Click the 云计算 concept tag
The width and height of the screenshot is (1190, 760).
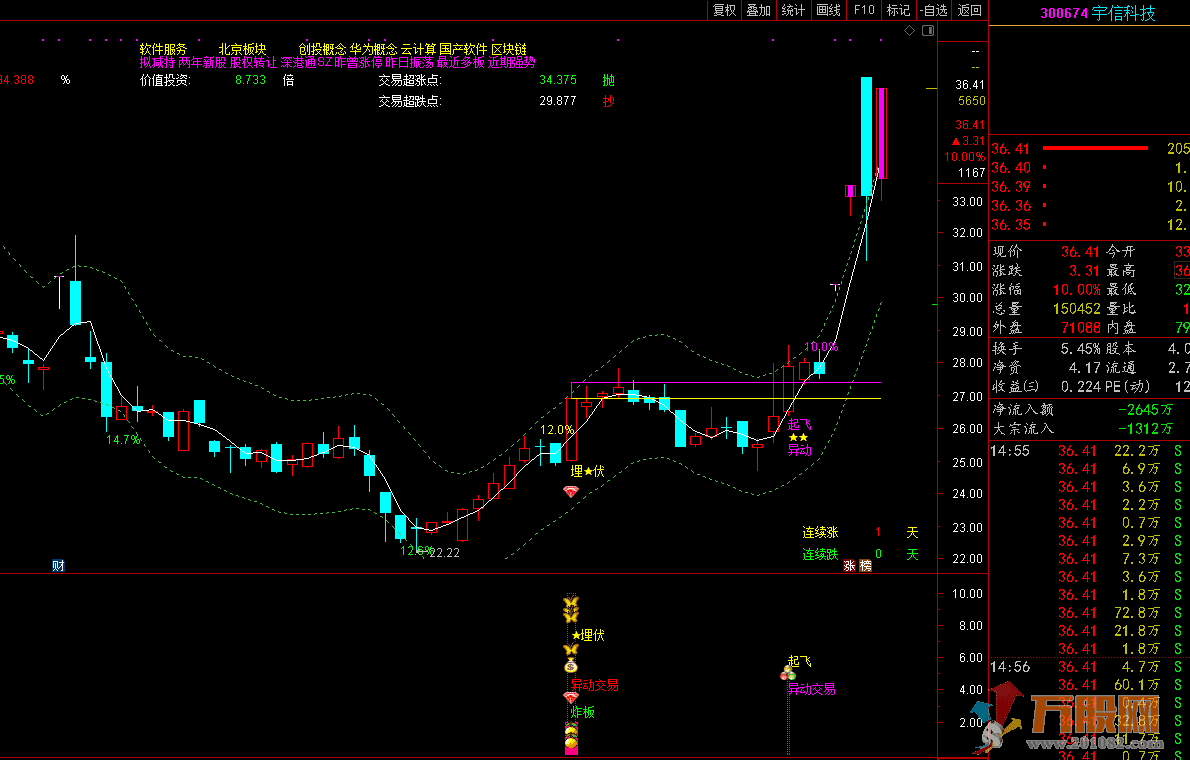(418, 49)
